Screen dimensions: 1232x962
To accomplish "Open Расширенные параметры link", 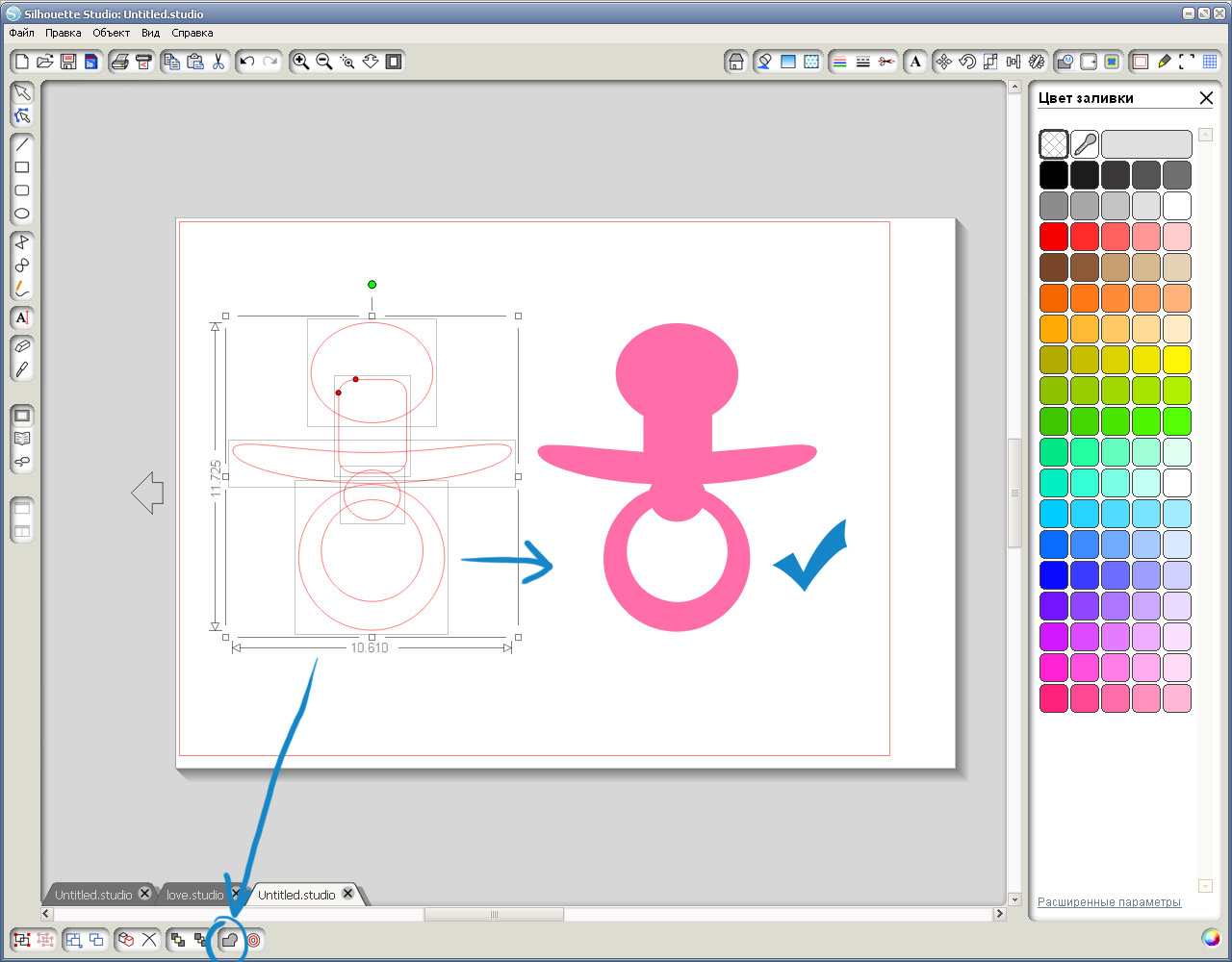I will click(1109, 902).
